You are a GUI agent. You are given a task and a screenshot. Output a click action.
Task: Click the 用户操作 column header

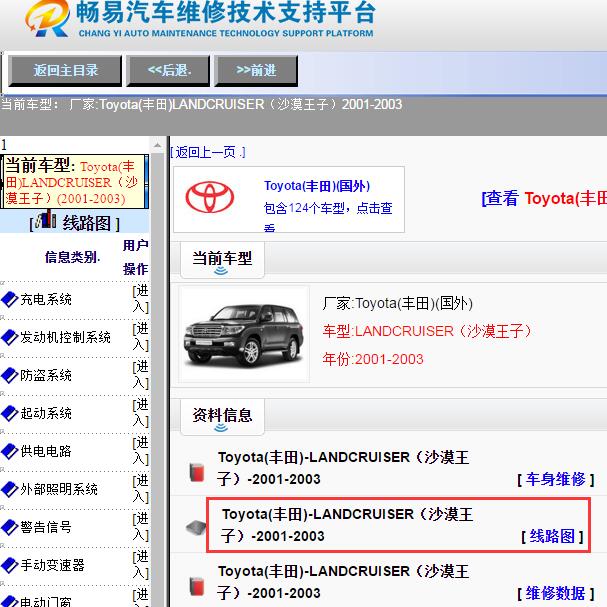(x=135, y=257)
